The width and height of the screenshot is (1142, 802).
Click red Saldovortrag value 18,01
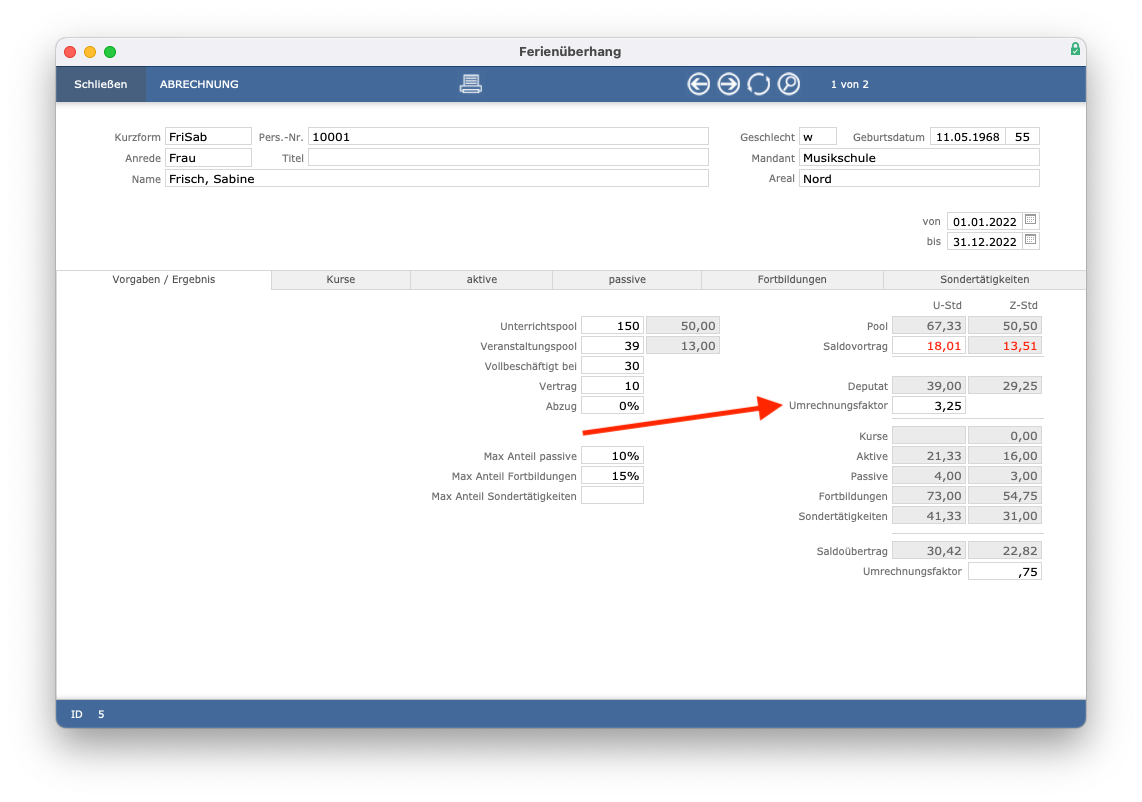929,346
